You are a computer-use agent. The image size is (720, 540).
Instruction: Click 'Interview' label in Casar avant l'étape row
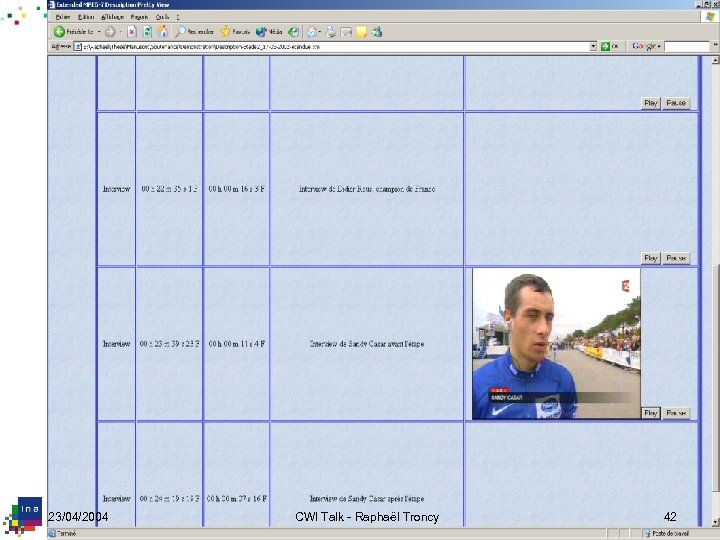117,343
